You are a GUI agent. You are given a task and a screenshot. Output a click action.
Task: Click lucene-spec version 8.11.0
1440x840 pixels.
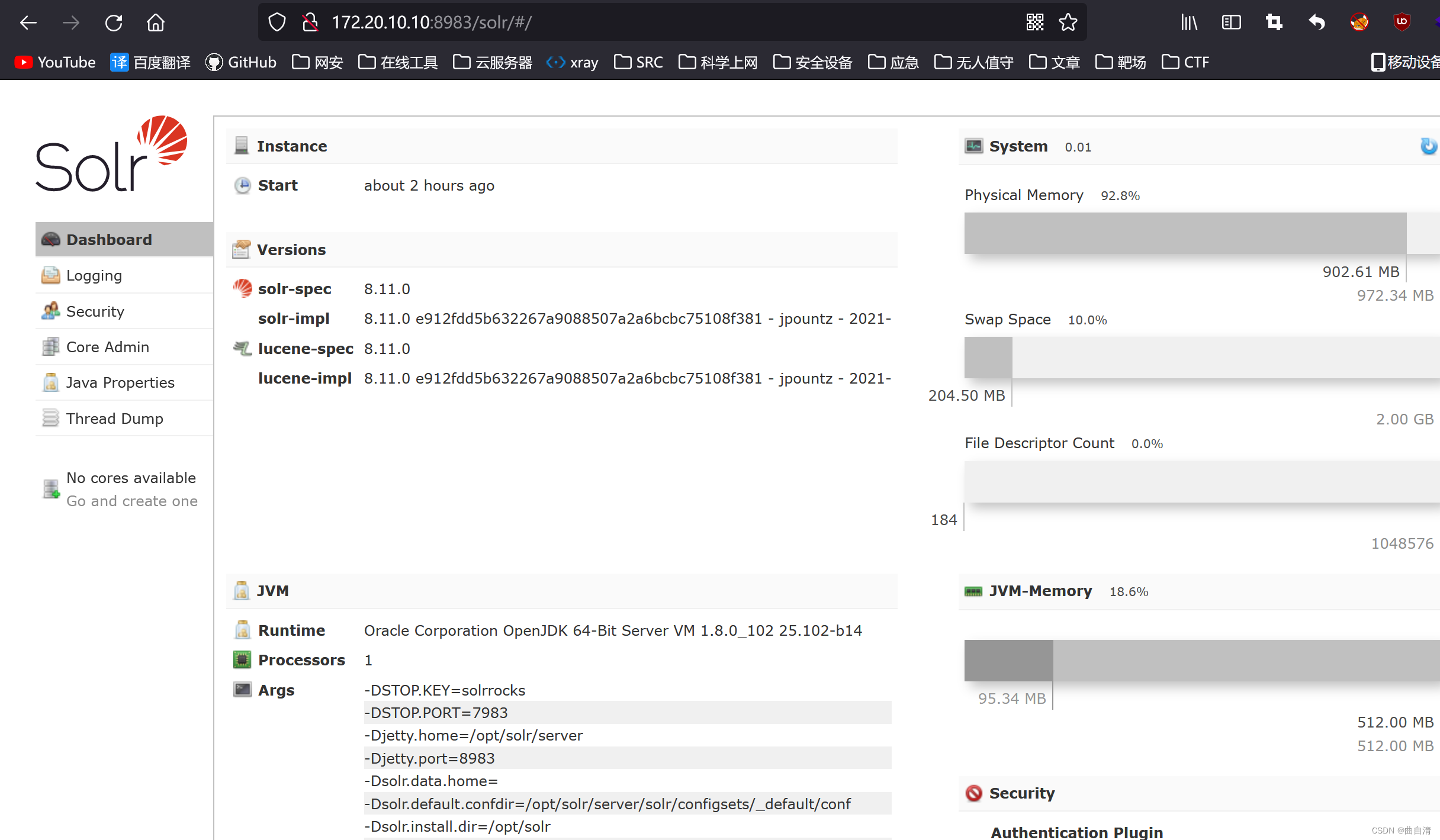point(387,349)
